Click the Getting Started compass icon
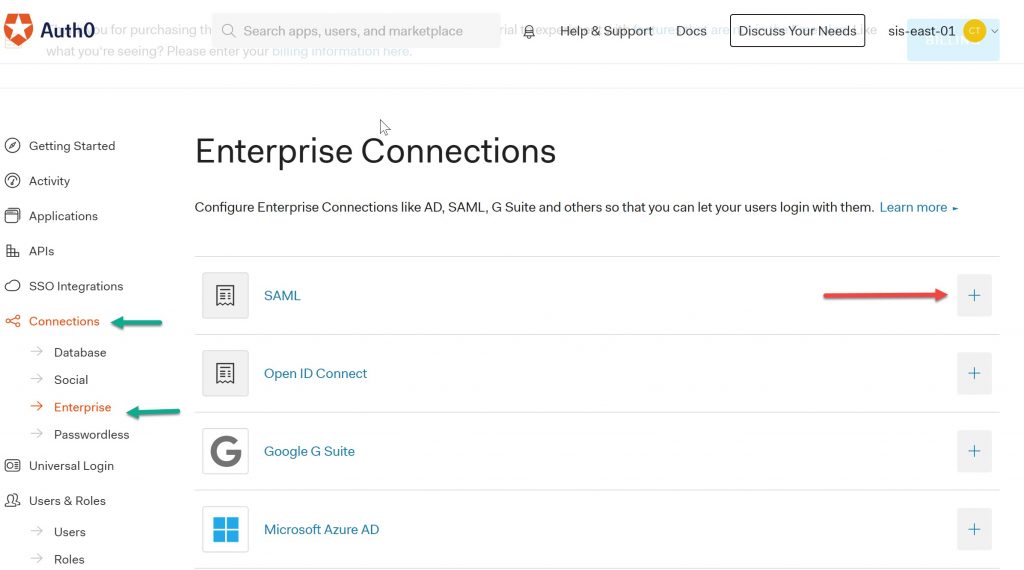1024x570 pixels. coord(12,146)
